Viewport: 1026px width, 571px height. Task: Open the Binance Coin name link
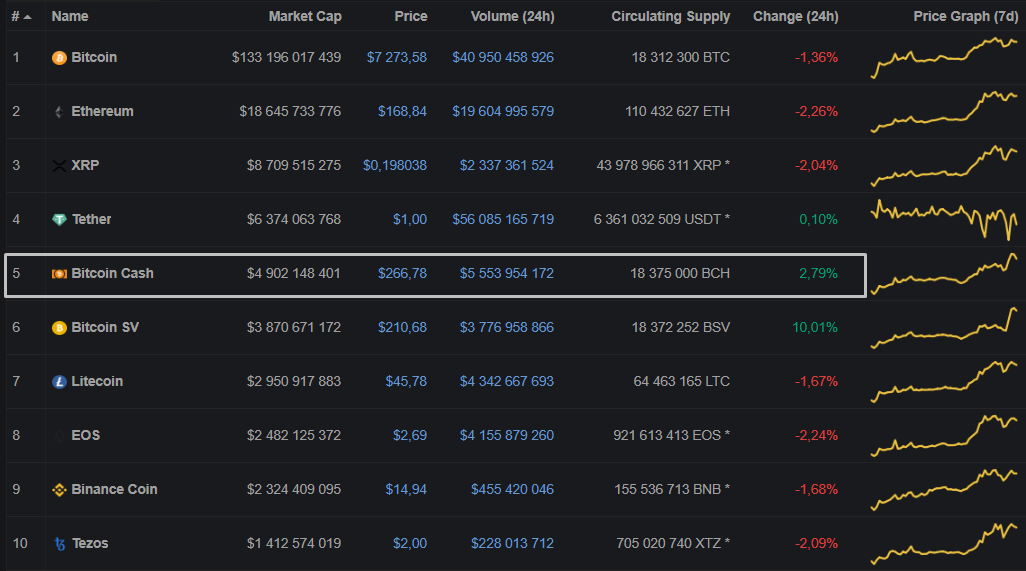click(115, 489)
